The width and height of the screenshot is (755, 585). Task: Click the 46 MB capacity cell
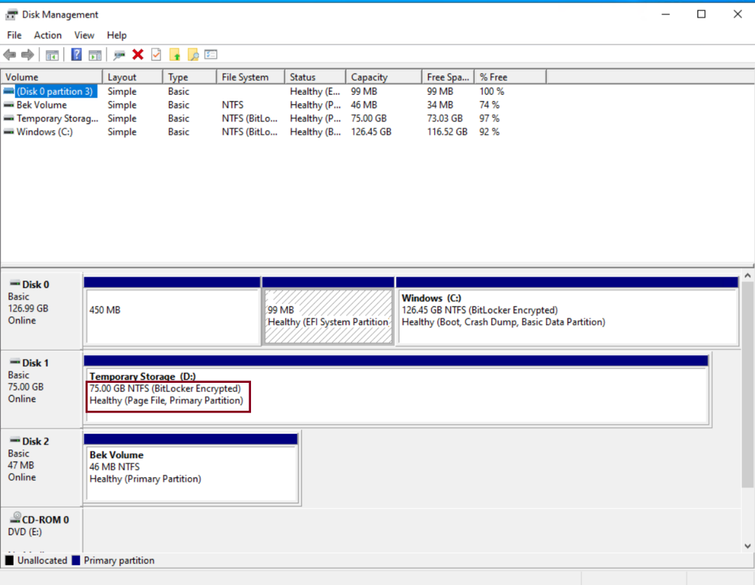364,105
